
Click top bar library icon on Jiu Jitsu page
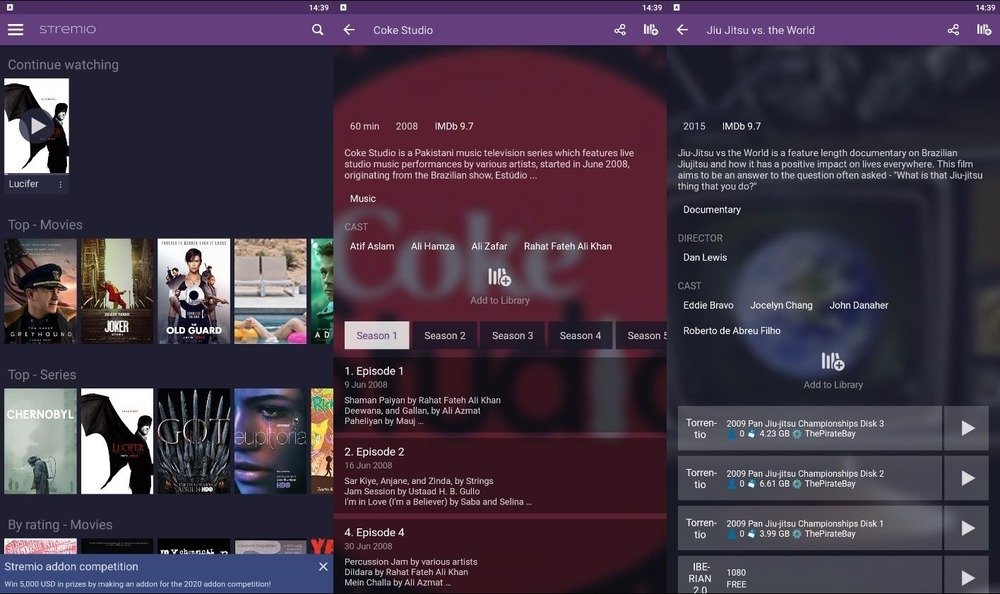(x=984, y=30)
